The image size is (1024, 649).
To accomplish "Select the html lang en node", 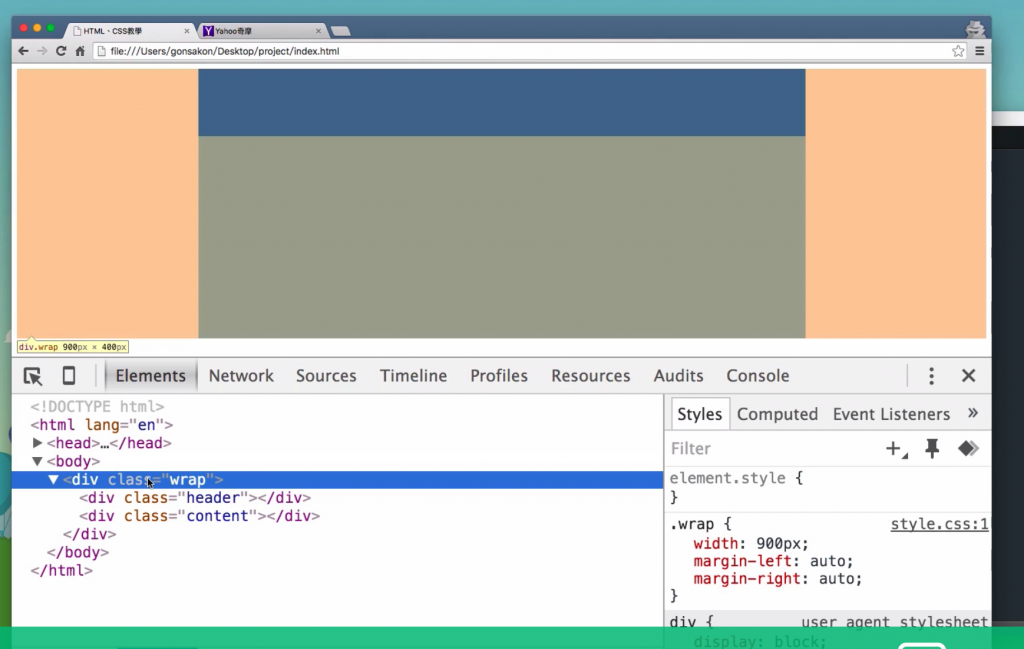I will [x=101, y=424].
